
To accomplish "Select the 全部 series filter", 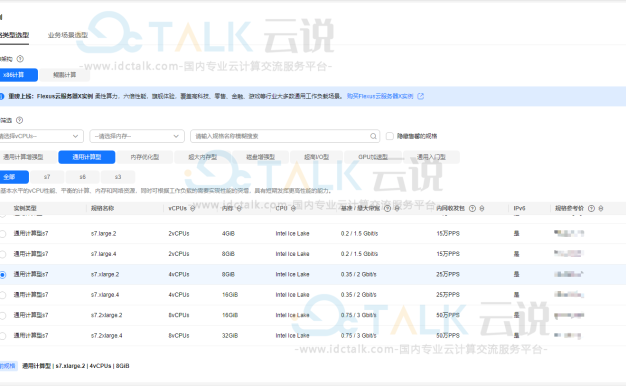I will click(x=14, y=177).
